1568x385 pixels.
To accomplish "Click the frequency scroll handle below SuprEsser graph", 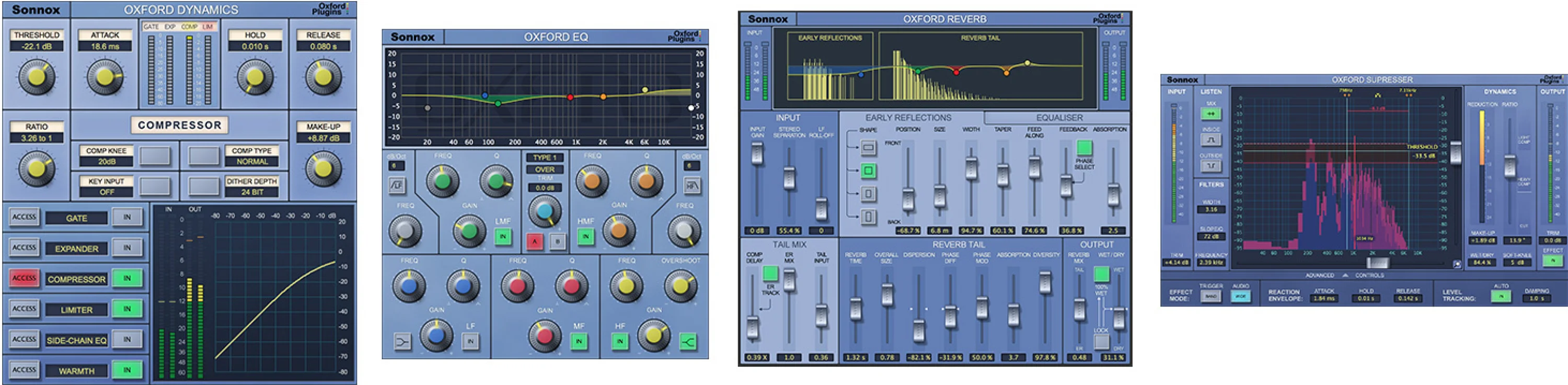I will click(1377, 263).
